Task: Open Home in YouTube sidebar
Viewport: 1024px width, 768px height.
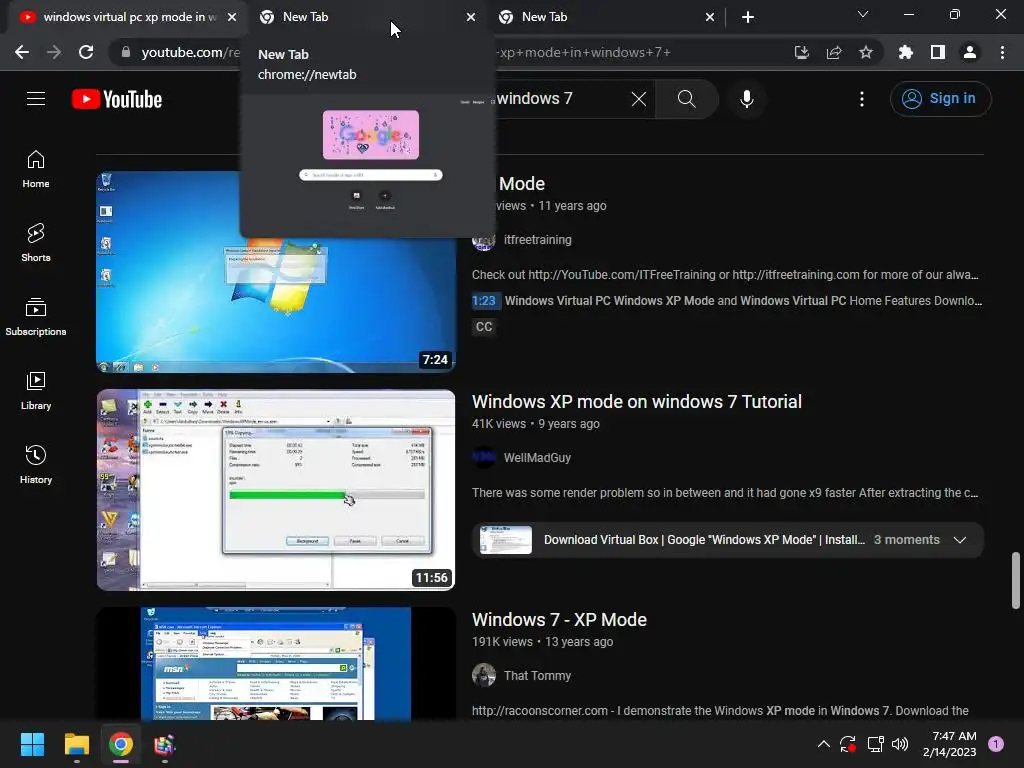Action: point(36,169)
